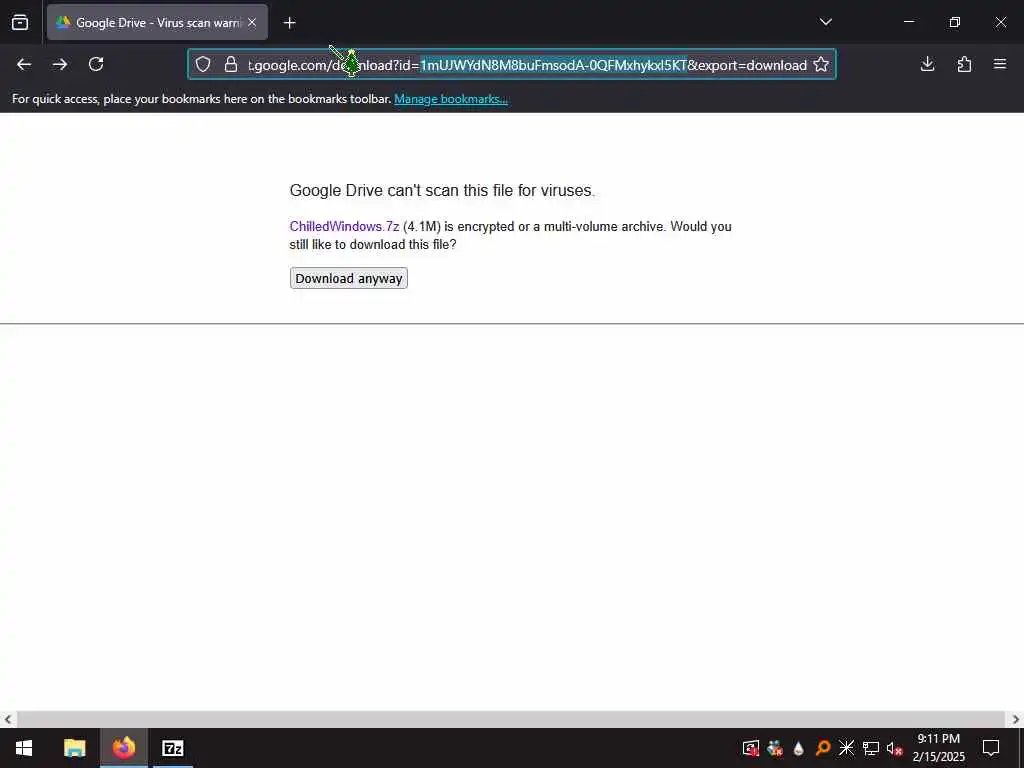
Task: Go forward one page
Action: pos(60,64)
